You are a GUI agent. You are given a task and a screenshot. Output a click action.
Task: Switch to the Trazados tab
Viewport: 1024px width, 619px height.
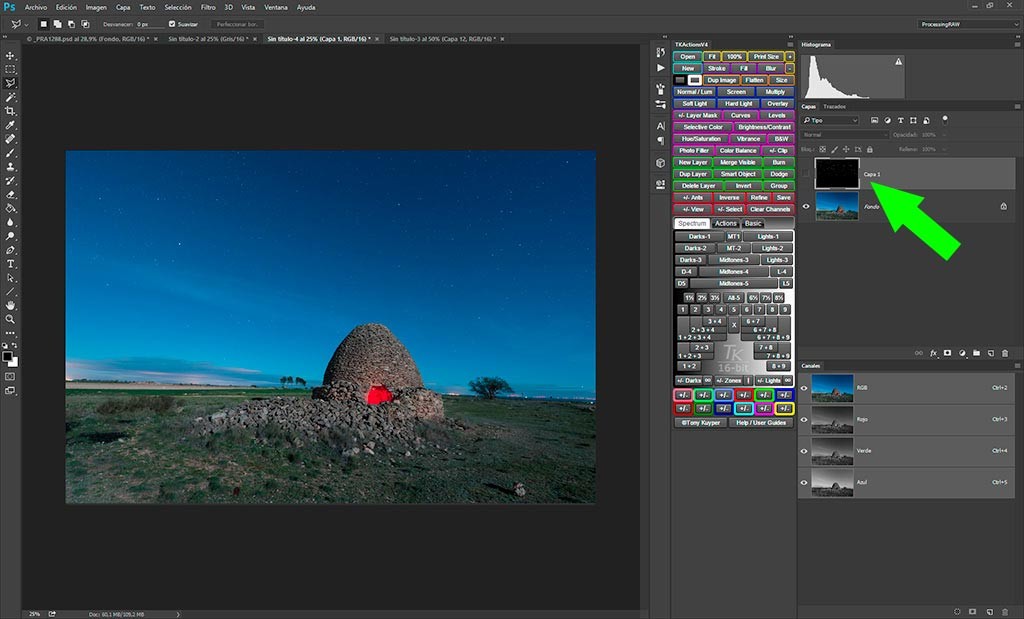(x=834, y=106)
